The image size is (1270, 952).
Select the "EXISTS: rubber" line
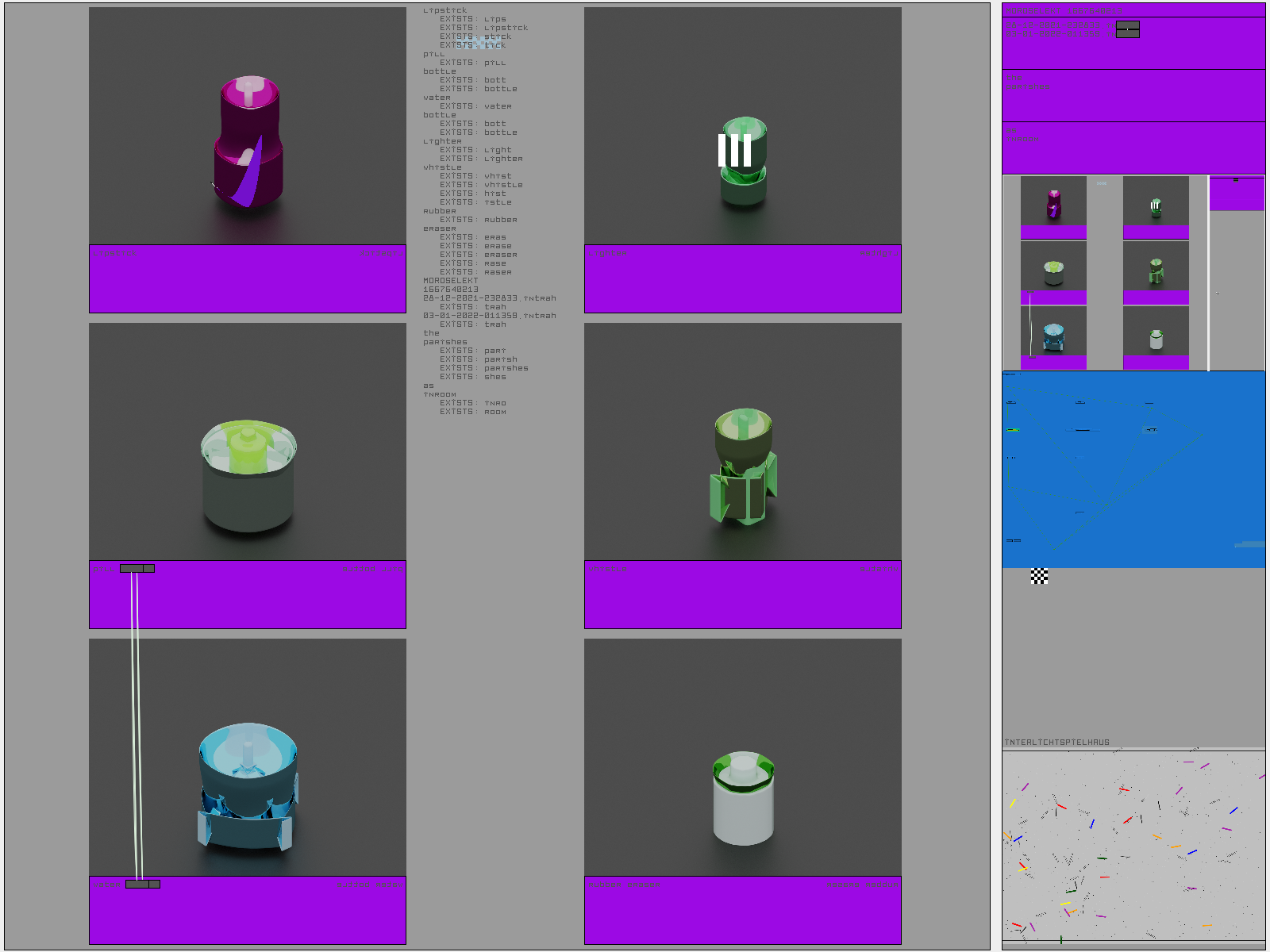click(x=478, y=220)
